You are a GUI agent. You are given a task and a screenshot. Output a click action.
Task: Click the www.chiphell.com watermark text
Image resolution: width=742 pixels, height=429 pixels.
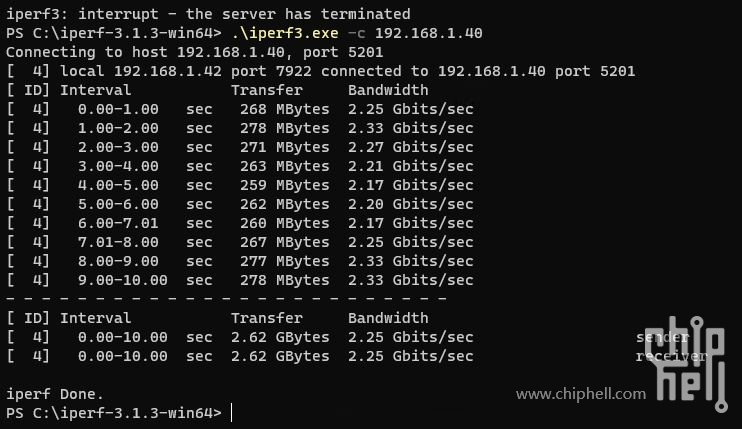[x=581, y=394]
